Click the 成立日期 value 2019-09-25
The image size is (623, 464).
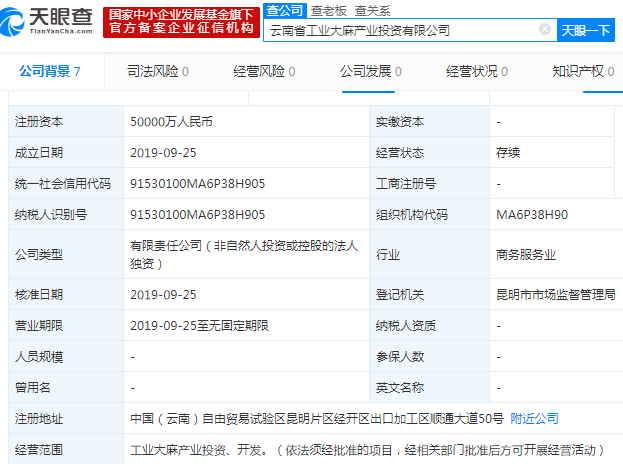point(163,153)
